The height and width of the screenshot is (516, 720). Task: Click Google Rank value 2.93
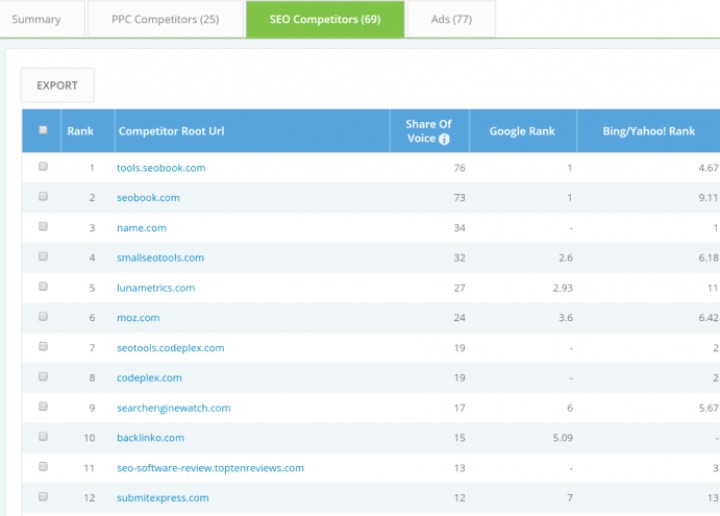tap(562, 288)
